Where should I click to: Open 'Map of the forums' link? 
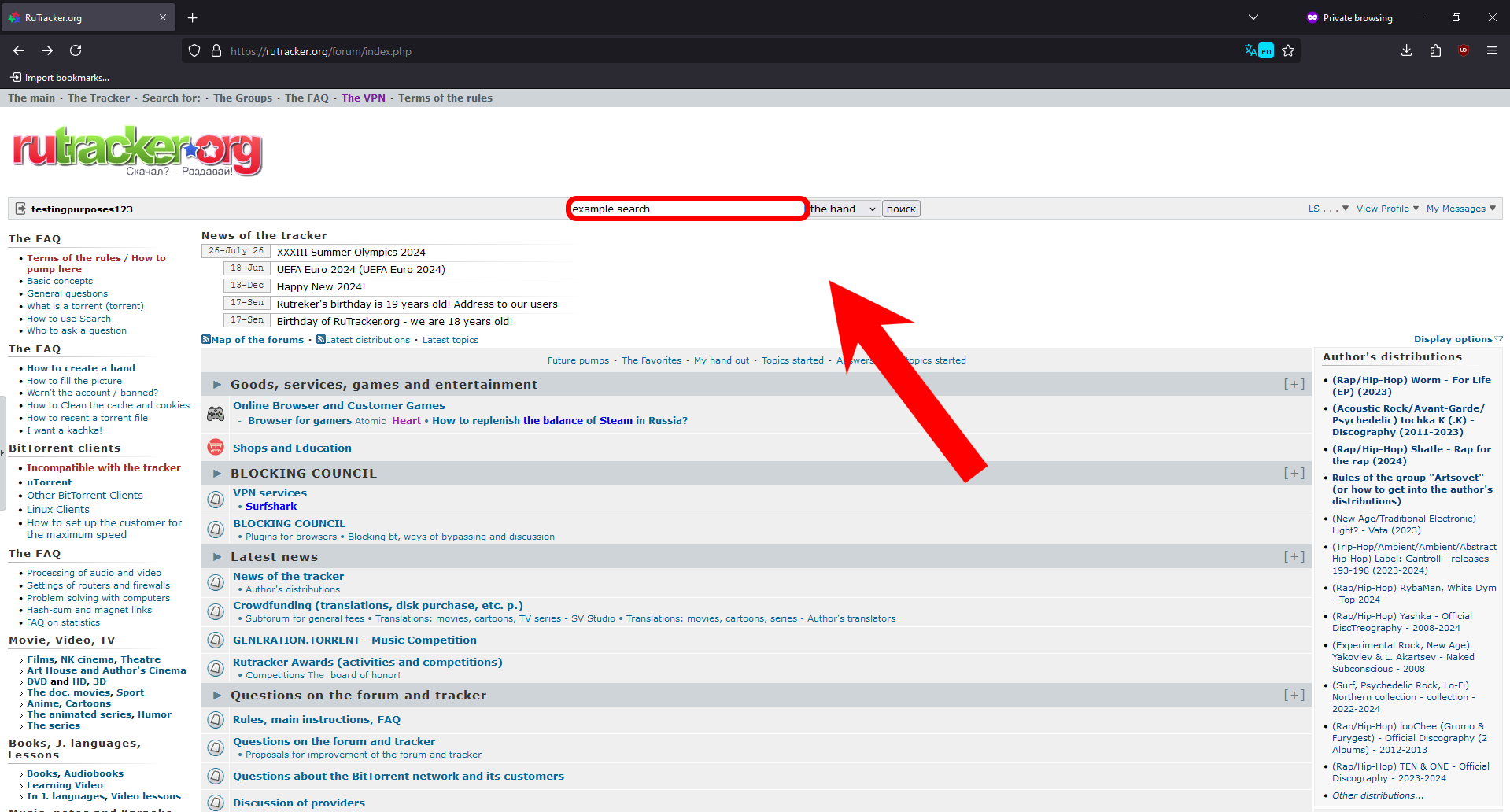[257, 340]
